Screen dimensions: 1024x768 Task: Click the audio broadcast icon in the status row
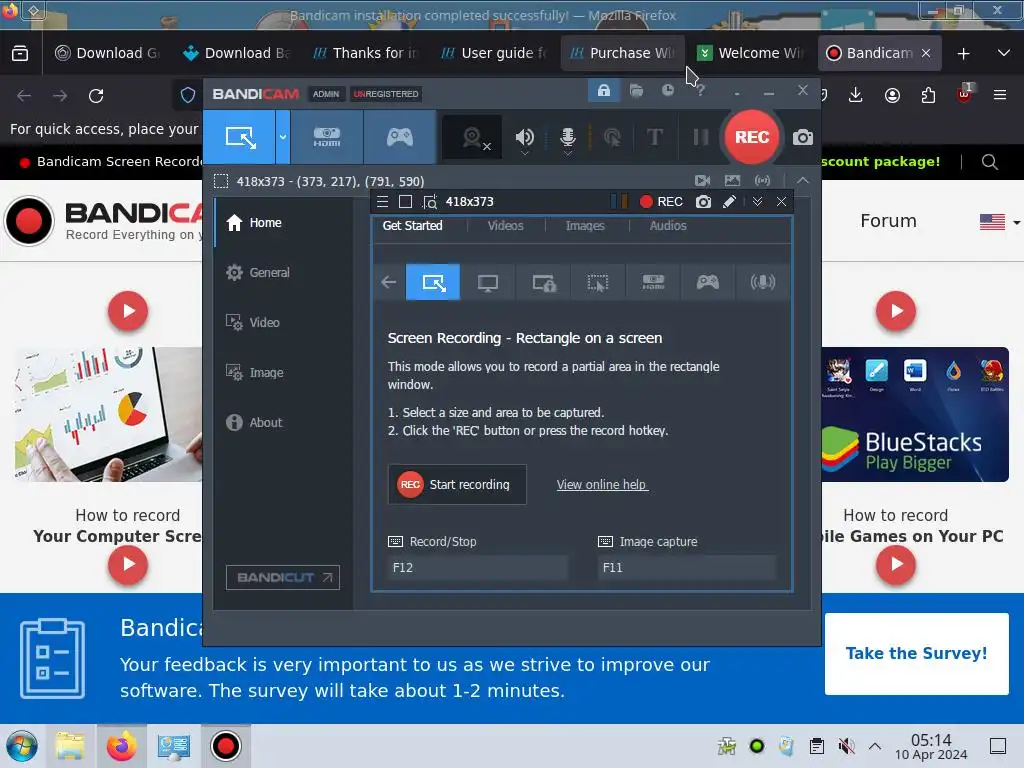click(x=762, y=180)
